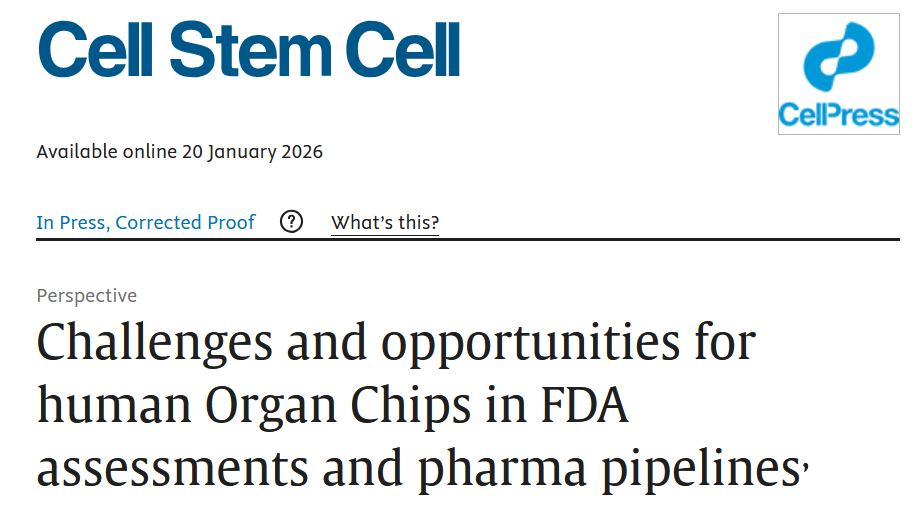This screenshot has width=915, height=509.
Task: Click the Cell Stem Cell journal logo
Action: (248, 50)
